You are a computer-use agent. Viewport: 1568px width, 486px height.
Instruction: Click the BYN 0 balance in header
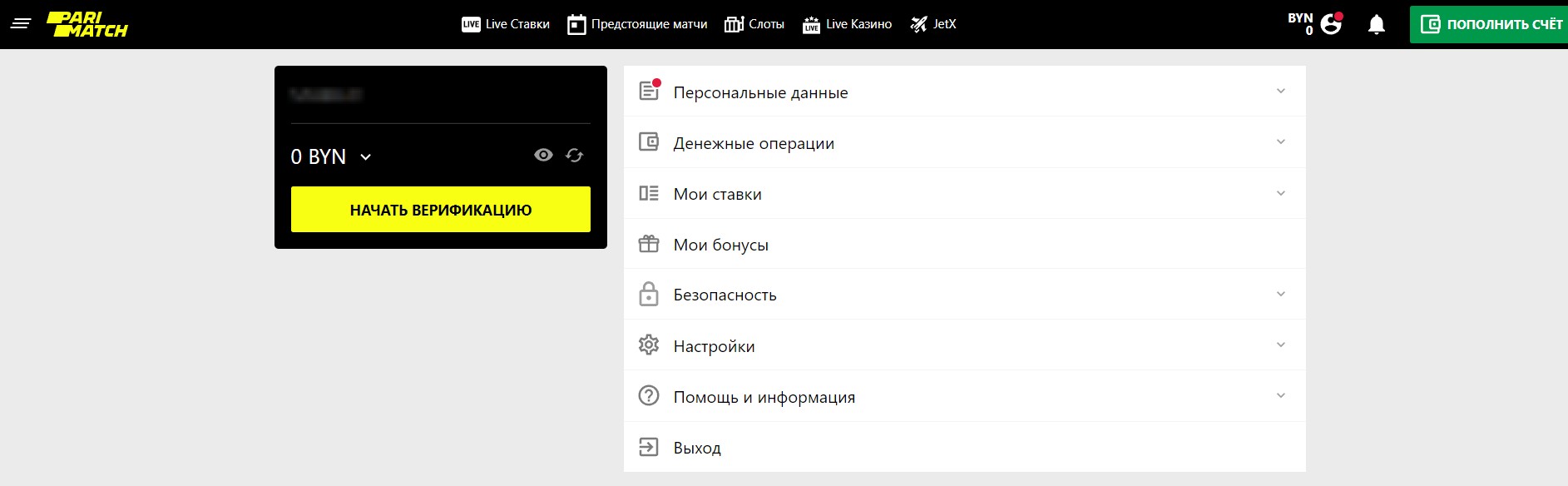click(1300, 24)
